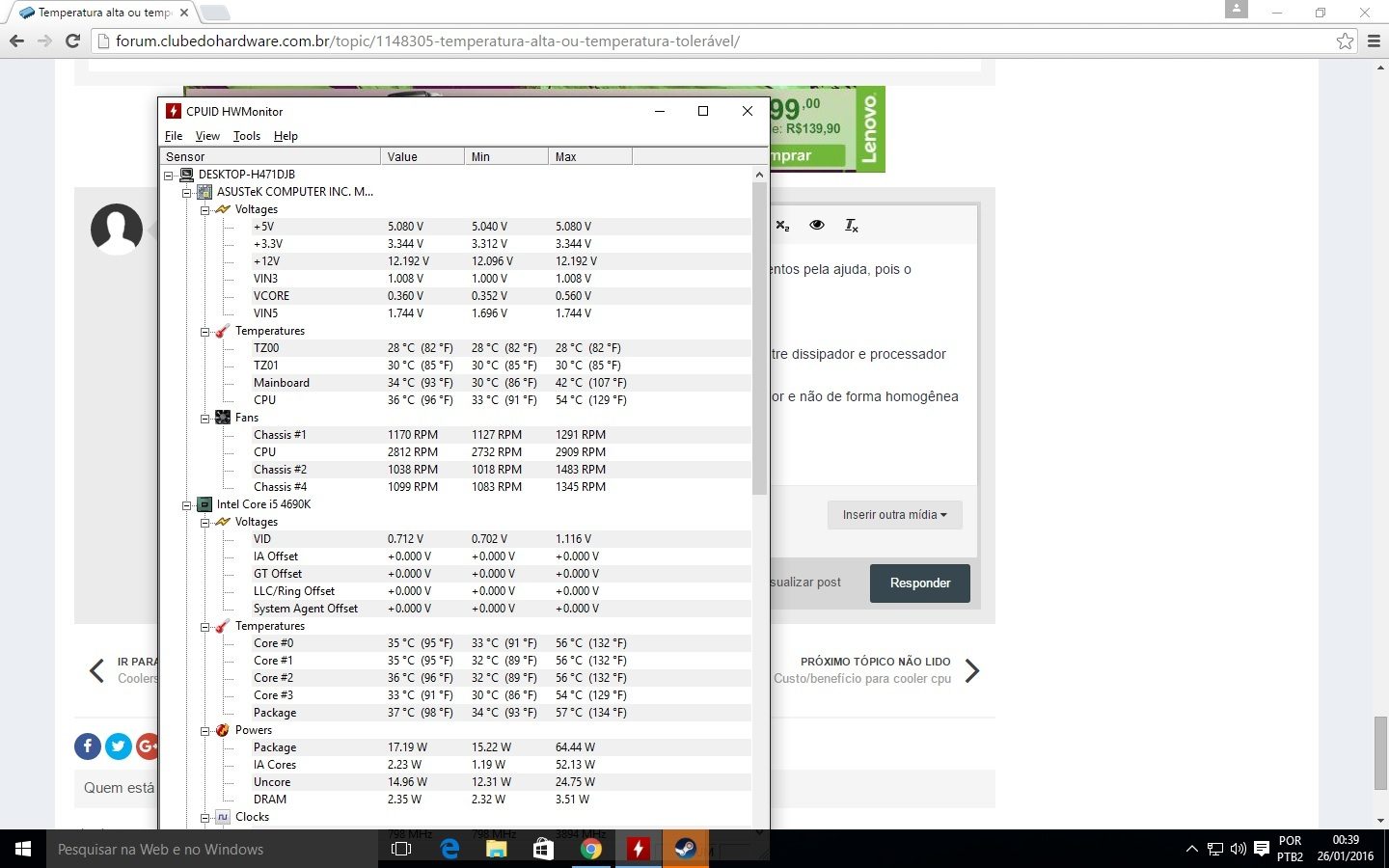Open the Próximo tópico não lido link
Viewport: 1389px width, 868px height.
pyautogui.click(x=875, y=662)
